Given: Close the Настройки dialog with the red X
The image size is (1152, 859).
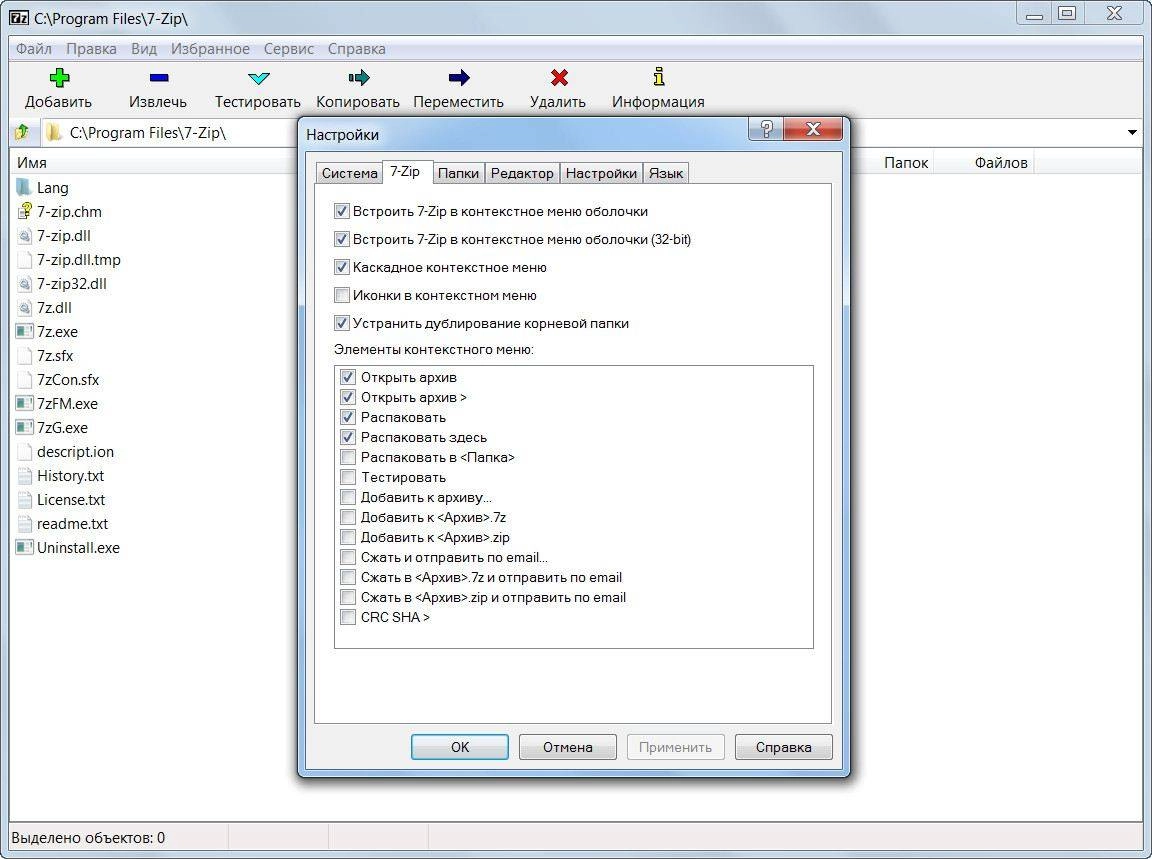Looking at the screenshot, I should 813,129.
